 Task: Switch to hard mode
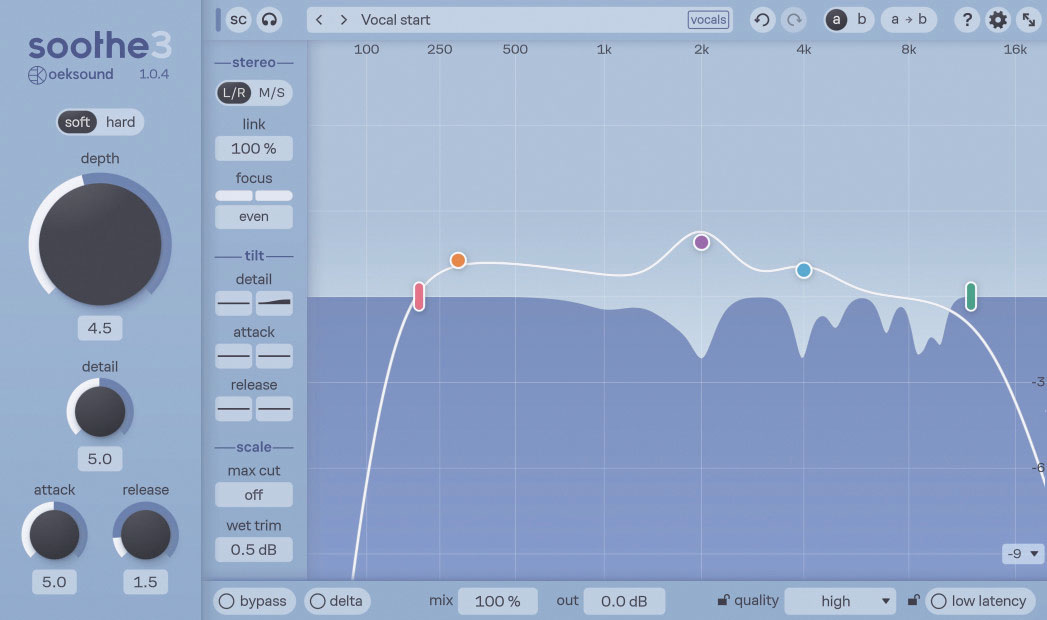point(120,122)
